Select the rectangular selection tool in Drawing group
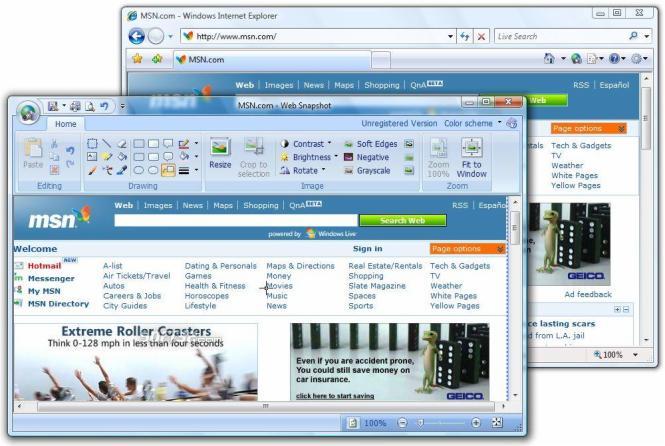Viewport: 665px width, 446px height. [92, 143]
